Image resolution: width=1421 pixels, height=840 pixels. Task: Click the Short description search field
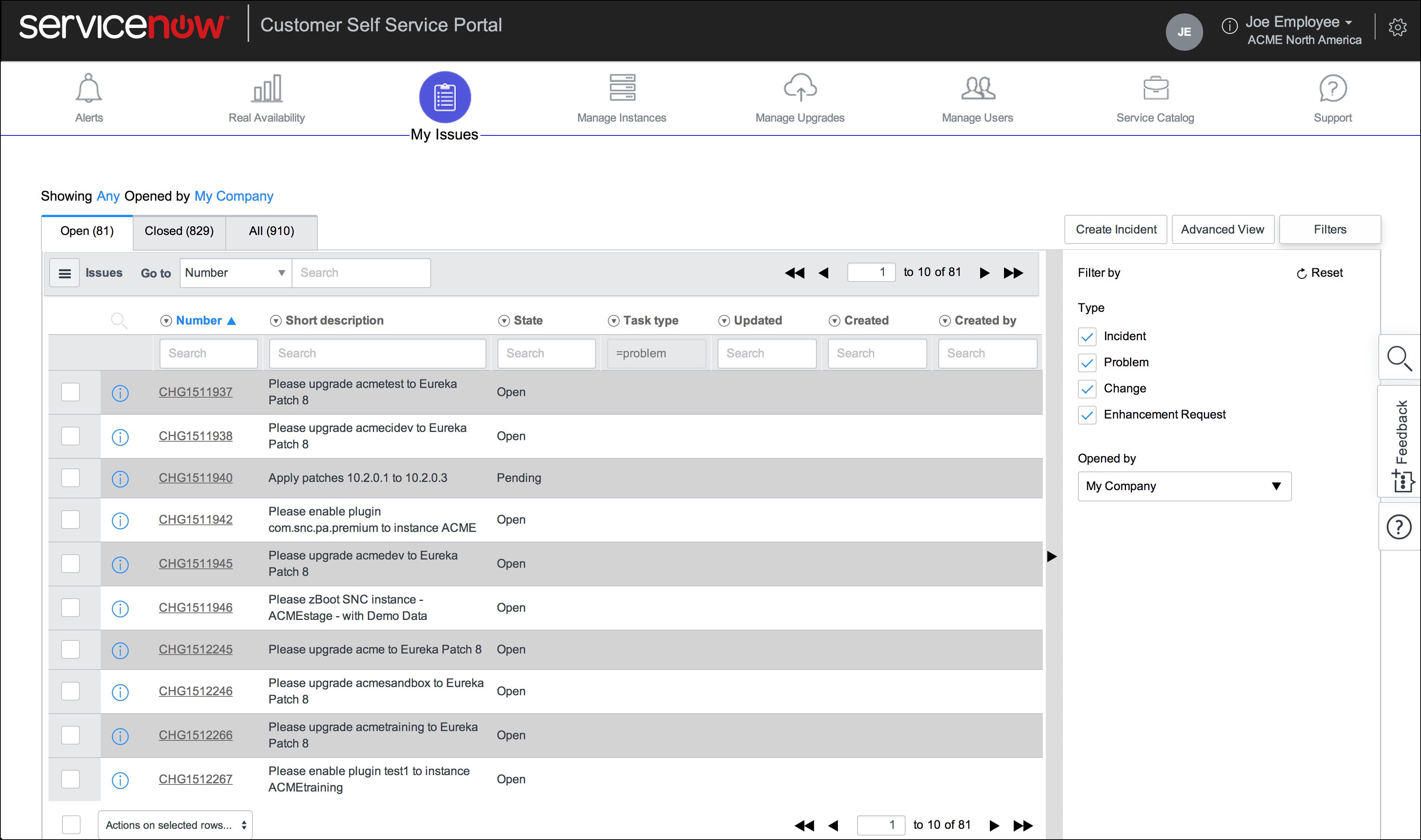pos(377,353)
